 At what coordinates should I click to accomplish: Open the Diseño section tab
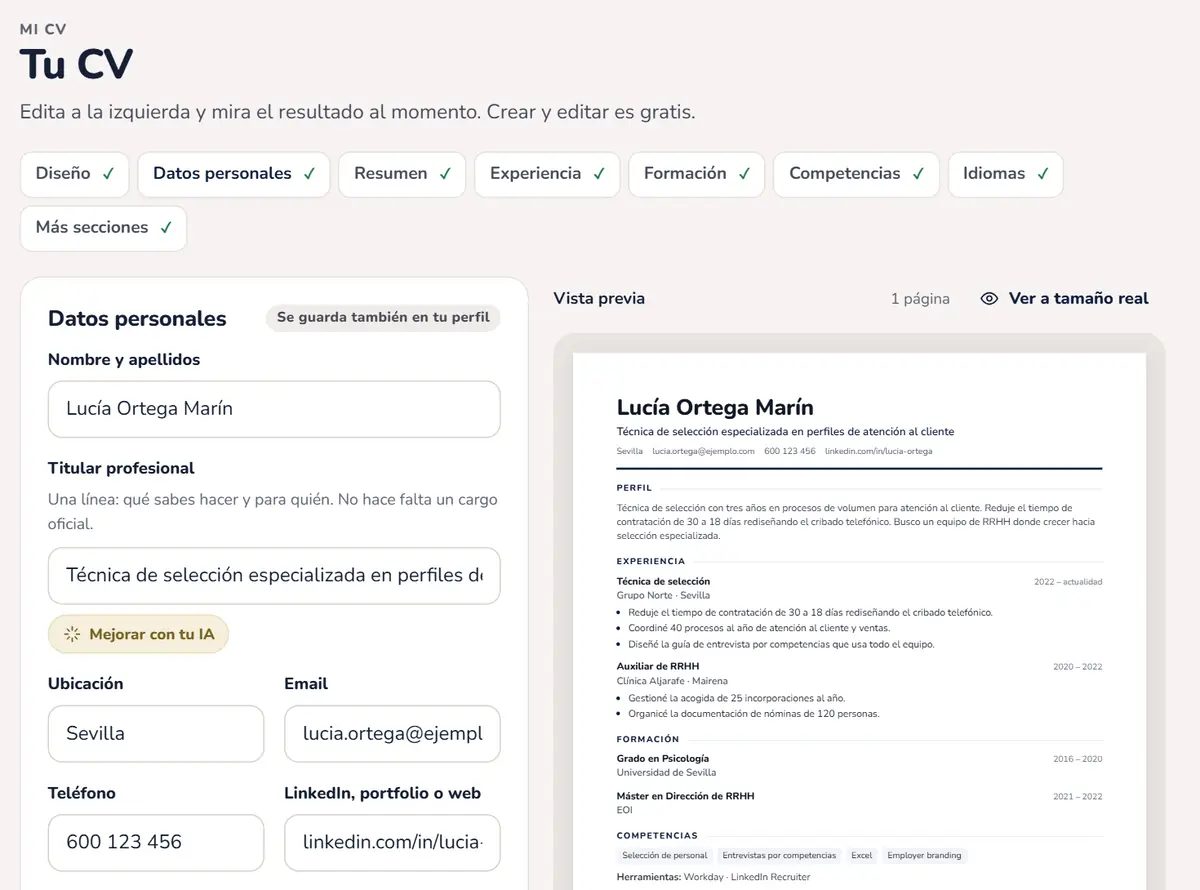(75, 174)
